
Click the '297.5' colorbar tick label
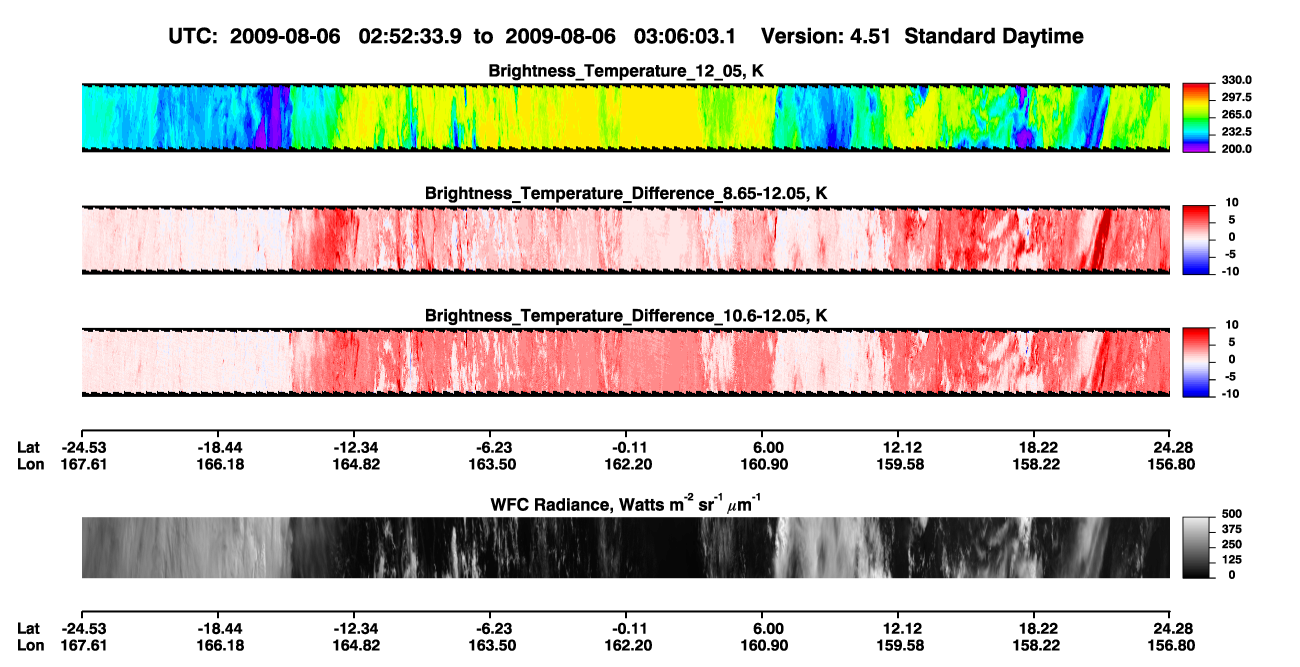[1236, 98]
